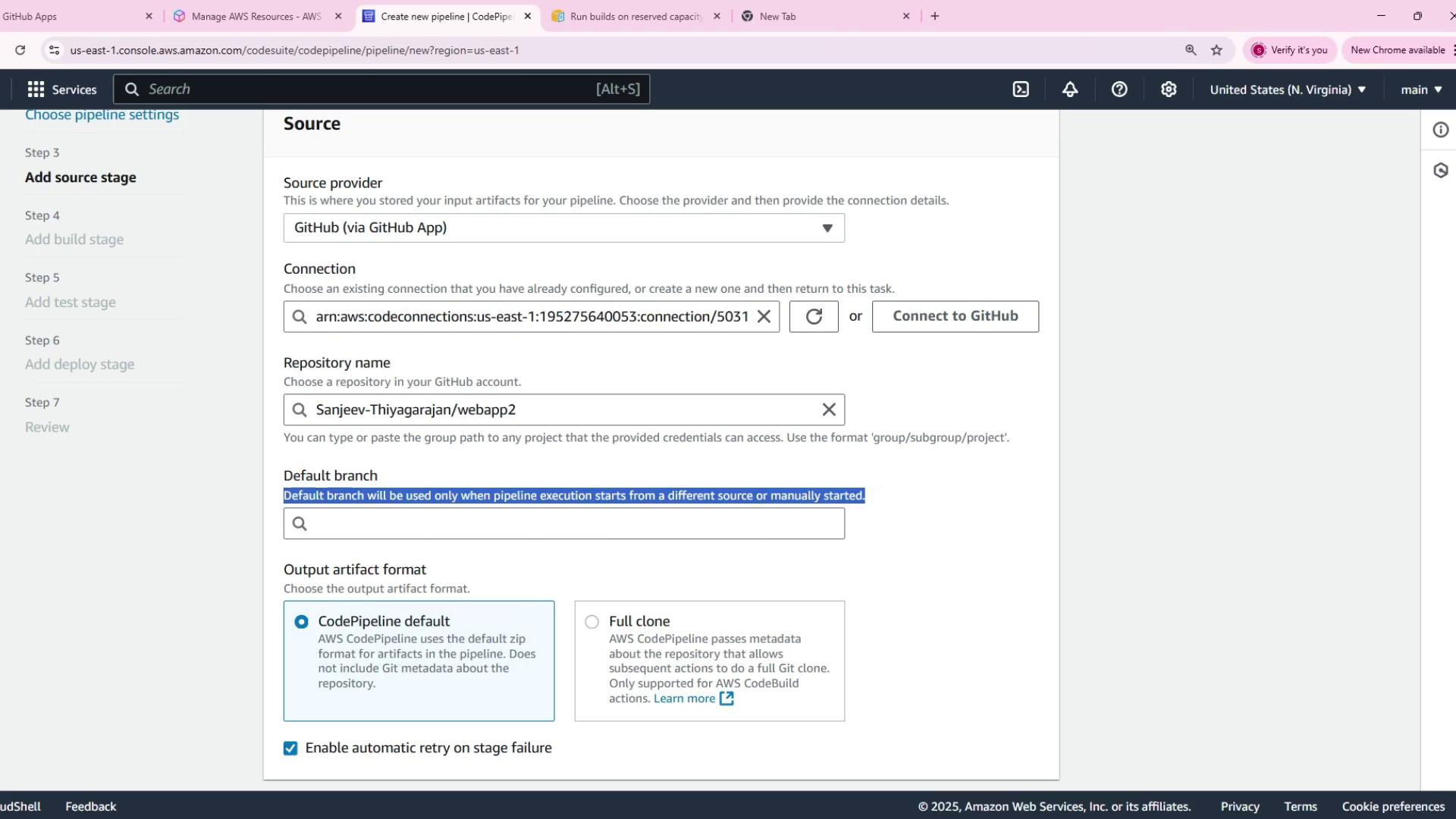Image resolution: width=1456 pixels, height=819 pixels.
Task: Open the help question mark menu
Action: 1119,89
